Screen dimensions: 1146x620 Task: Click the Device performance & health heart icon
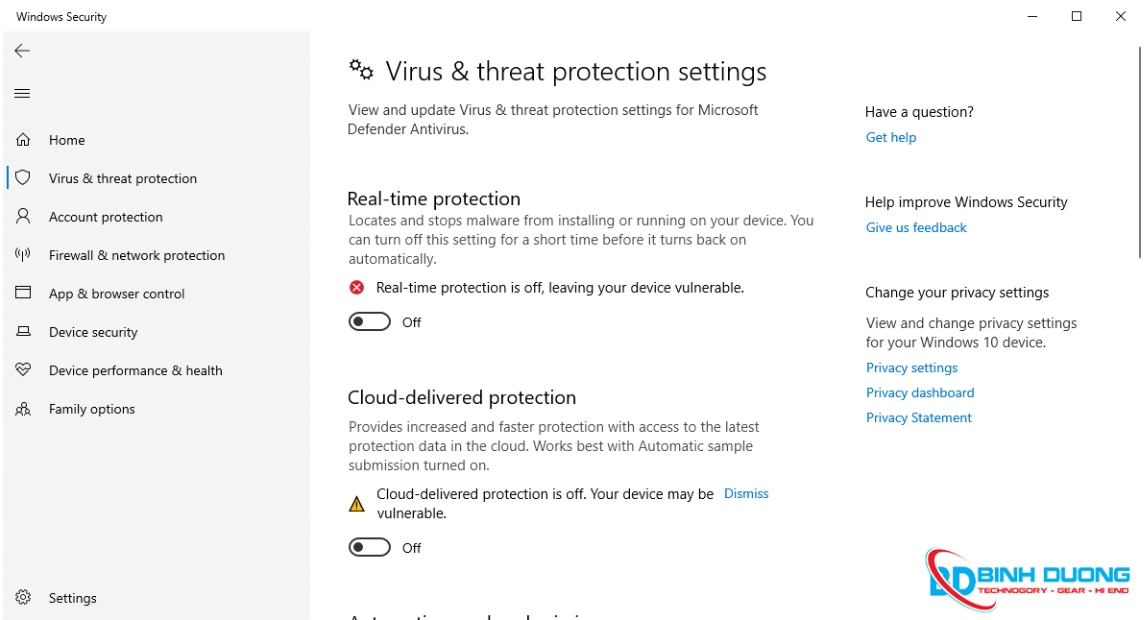tap(22, 370)
